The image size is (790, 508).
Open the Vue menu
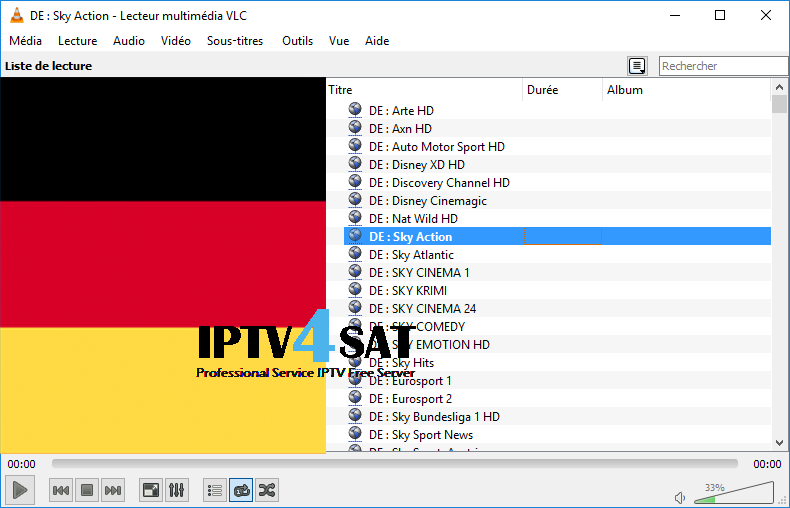tap(339, 41)
